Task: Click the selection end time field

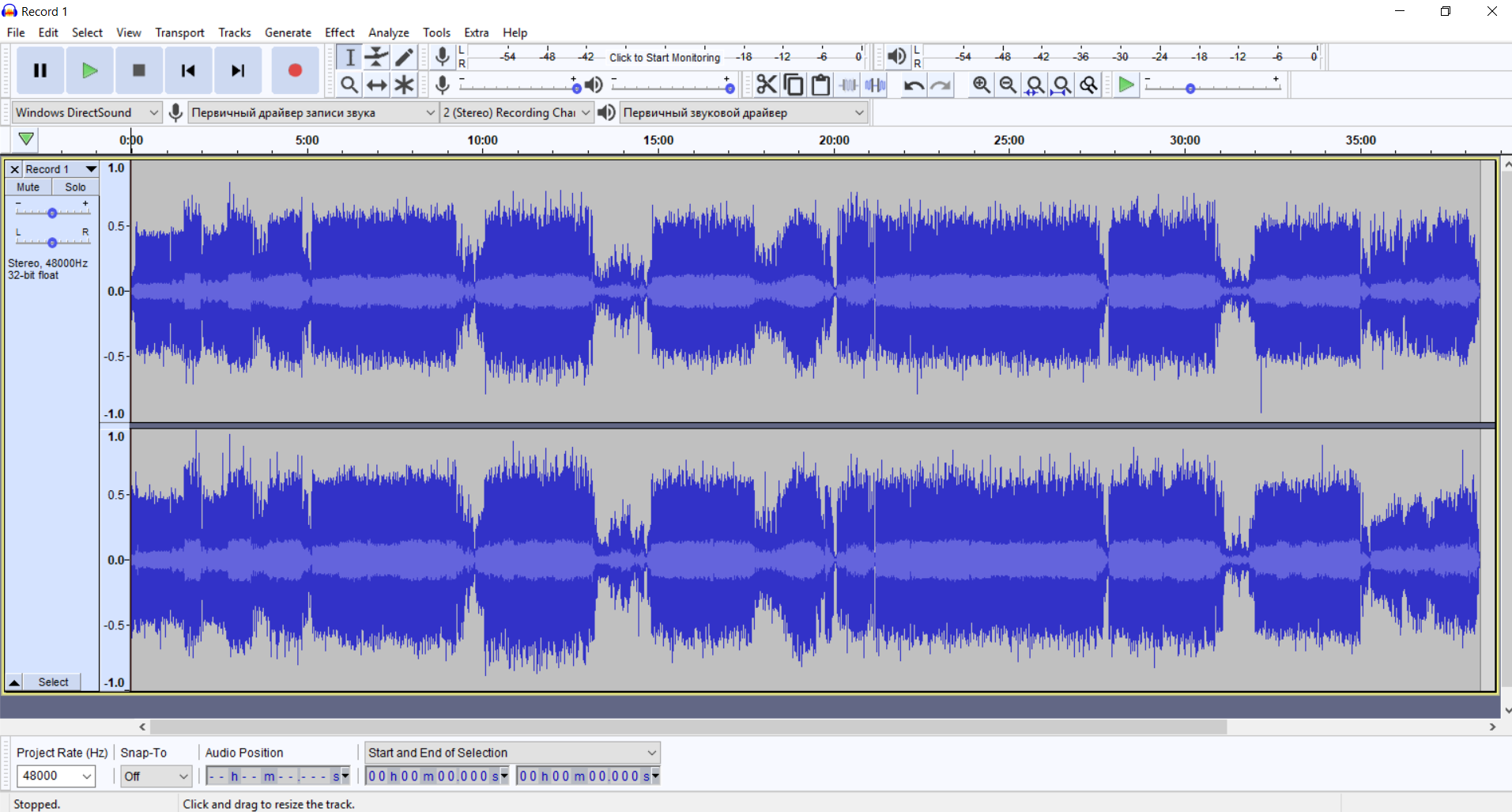Action: 589,776
